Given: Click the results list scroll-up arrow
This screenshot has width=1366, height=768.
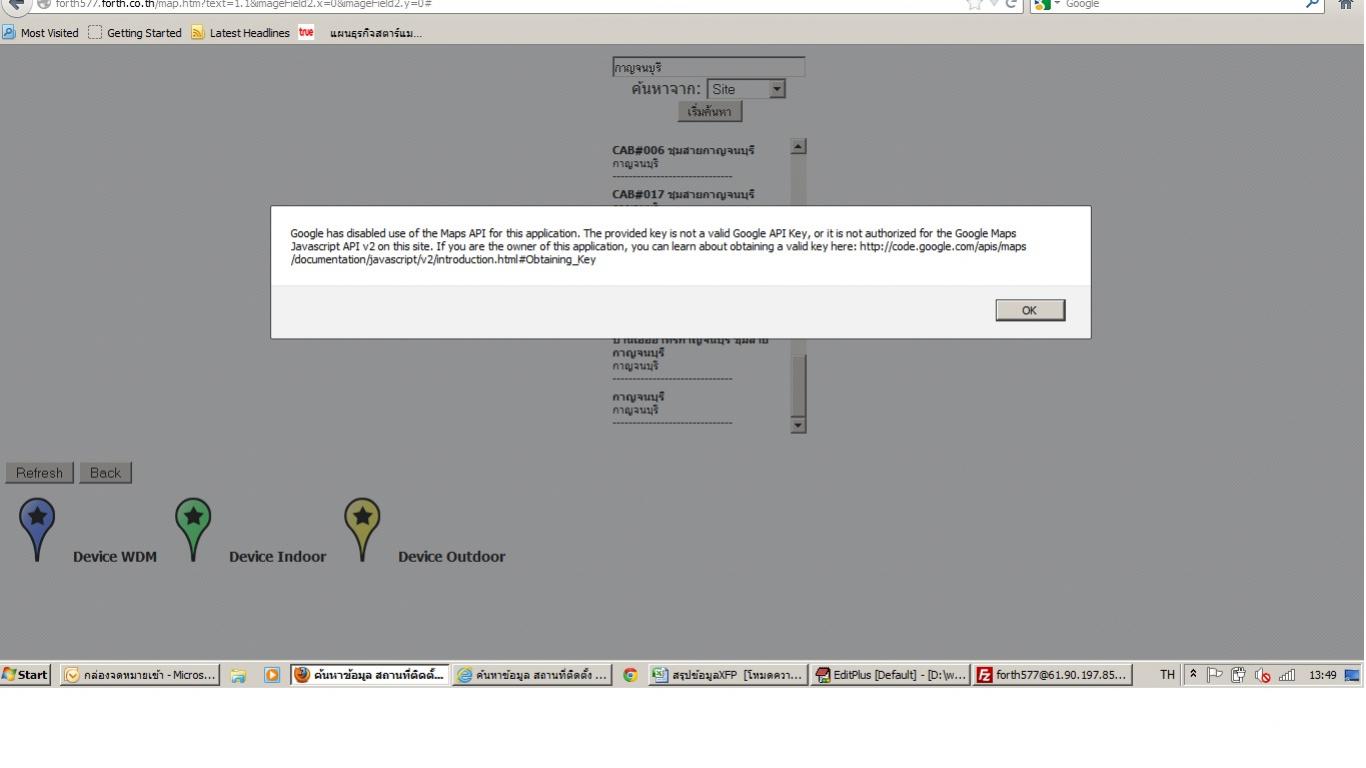Looking at the screenshot, I should [798, 146].
